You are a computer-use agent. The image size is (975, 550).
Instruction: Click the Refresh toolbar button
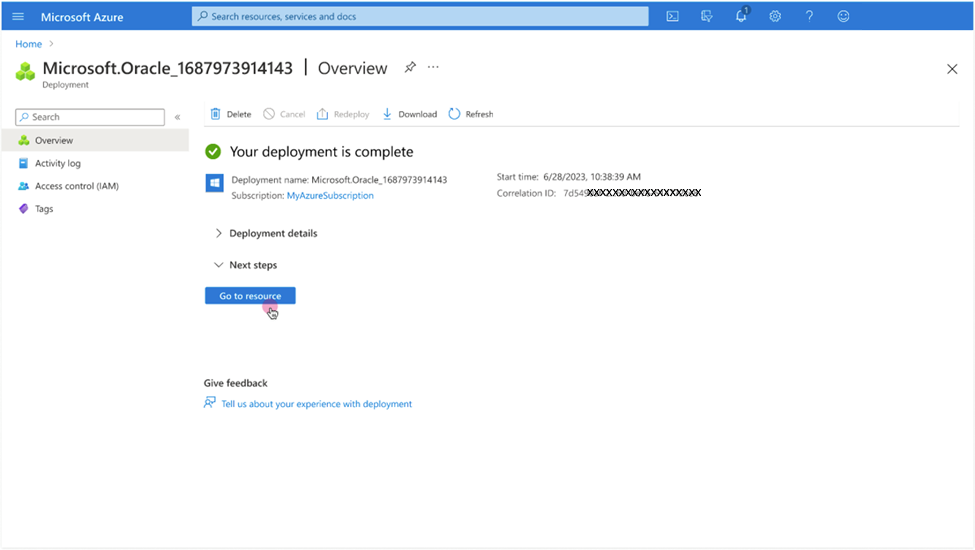[x=470, y=114]
